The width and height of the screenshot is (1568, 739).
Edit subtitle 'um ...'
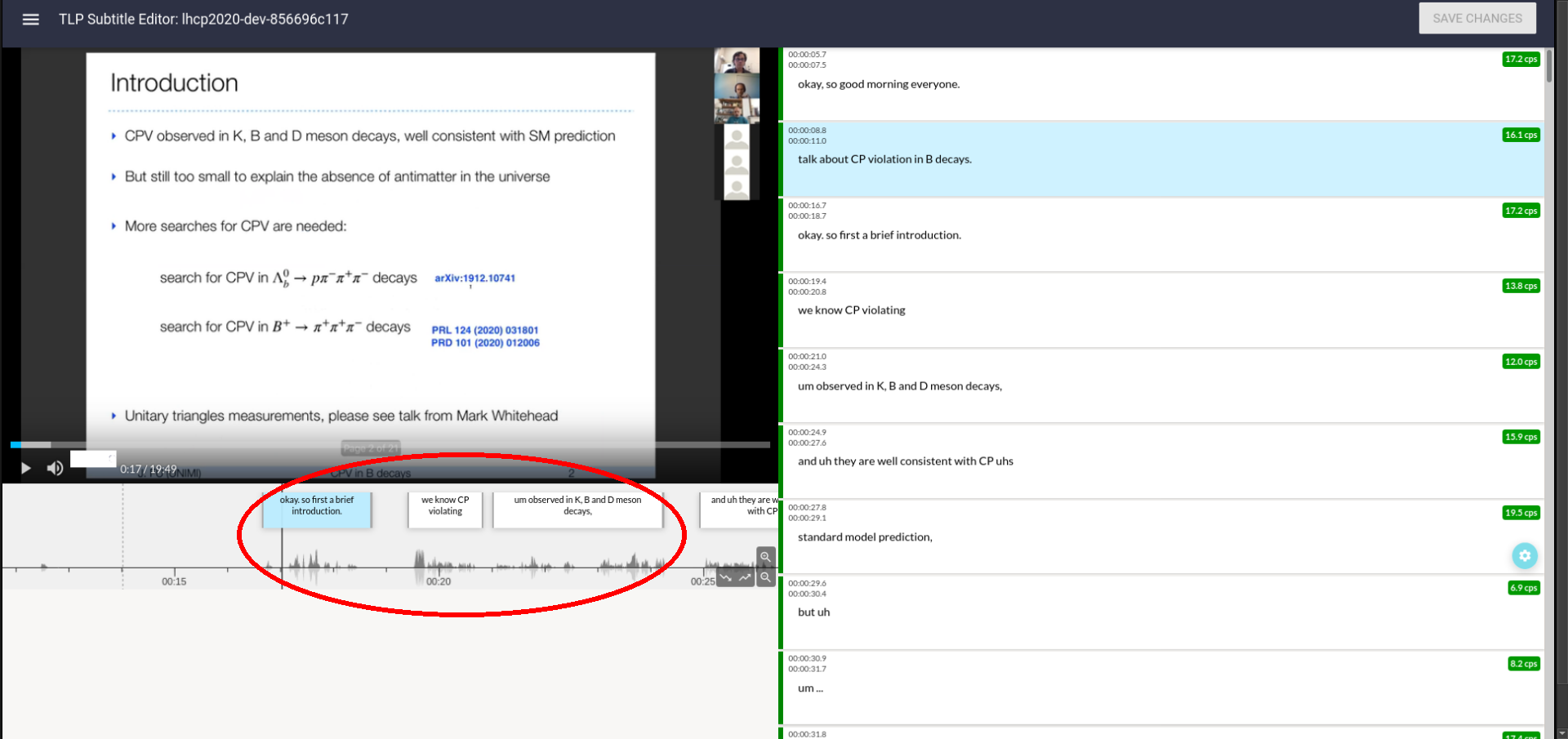(810, 688)
